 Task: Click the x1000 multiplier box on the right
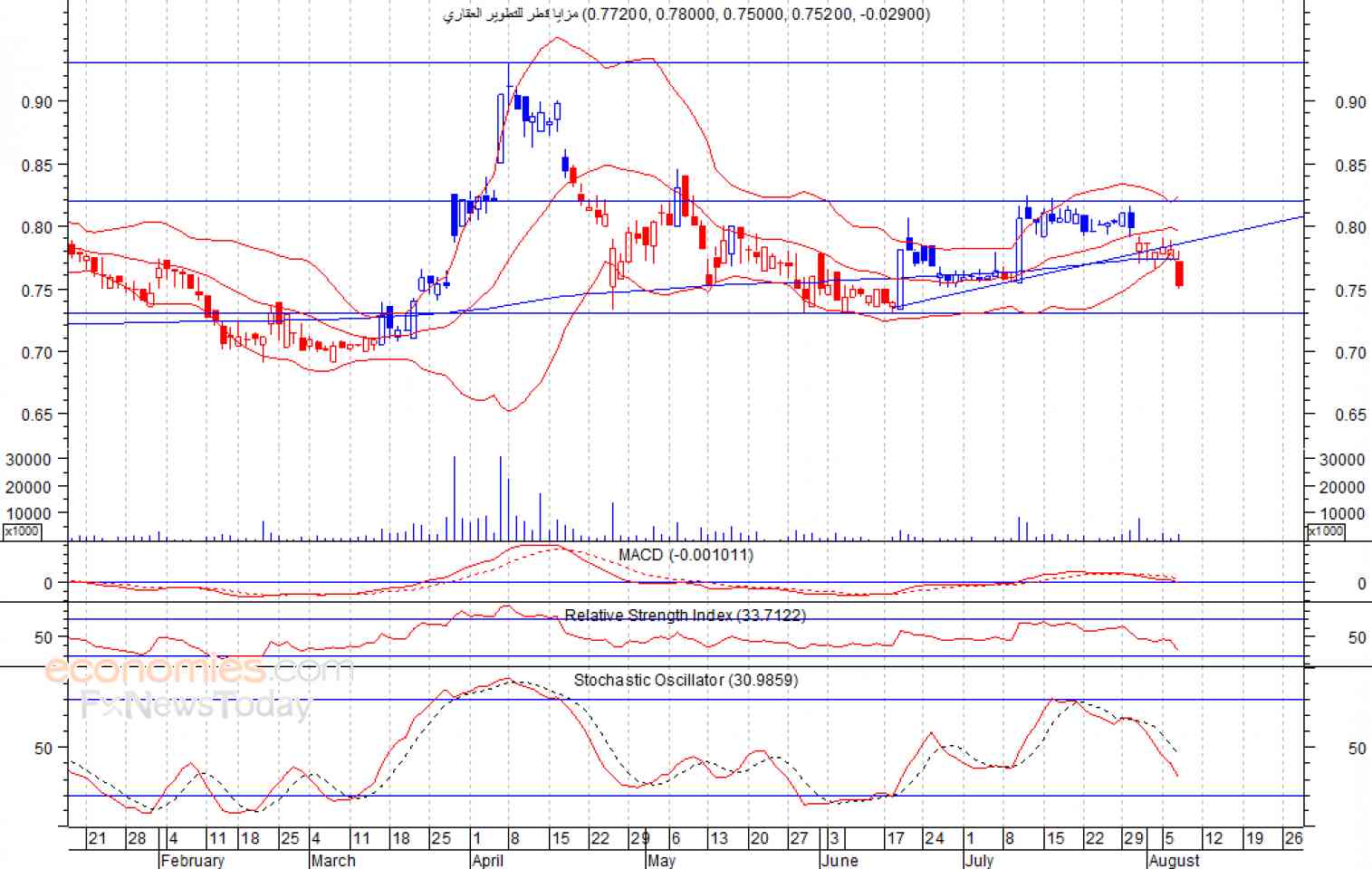click(x=1326, y=531)
